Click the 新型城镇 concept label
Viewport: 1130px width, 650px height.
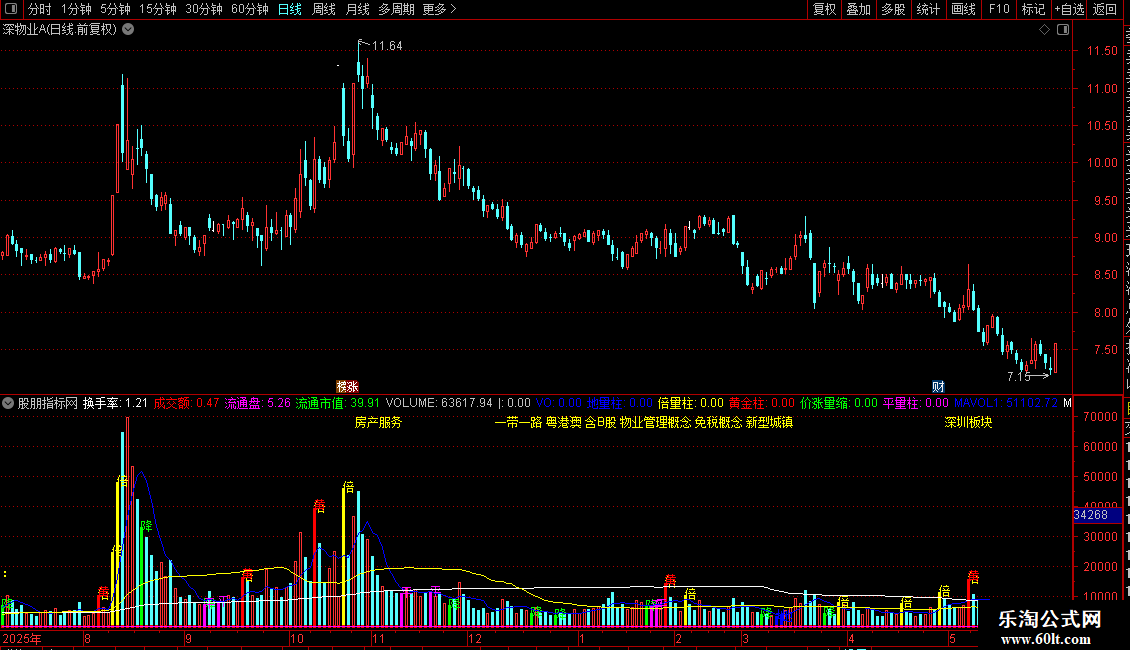[769, 422]
